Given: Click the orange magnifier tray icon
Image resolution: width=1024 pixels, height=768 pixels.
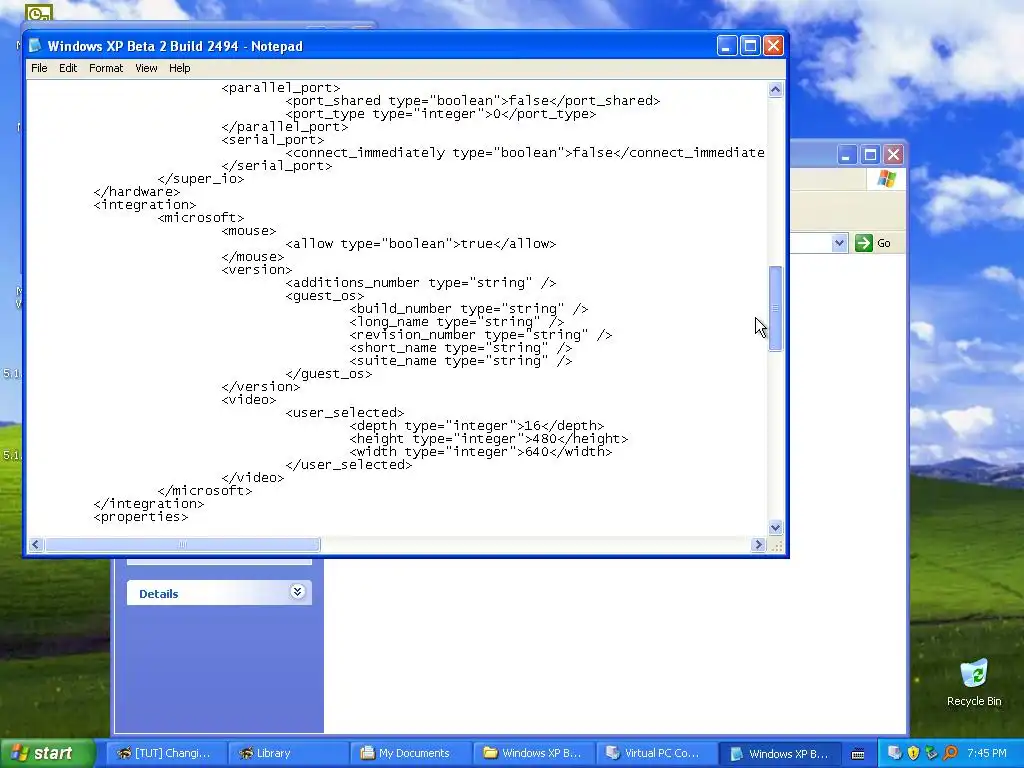Looking at the screenshot, I should [x=950, y=753].
